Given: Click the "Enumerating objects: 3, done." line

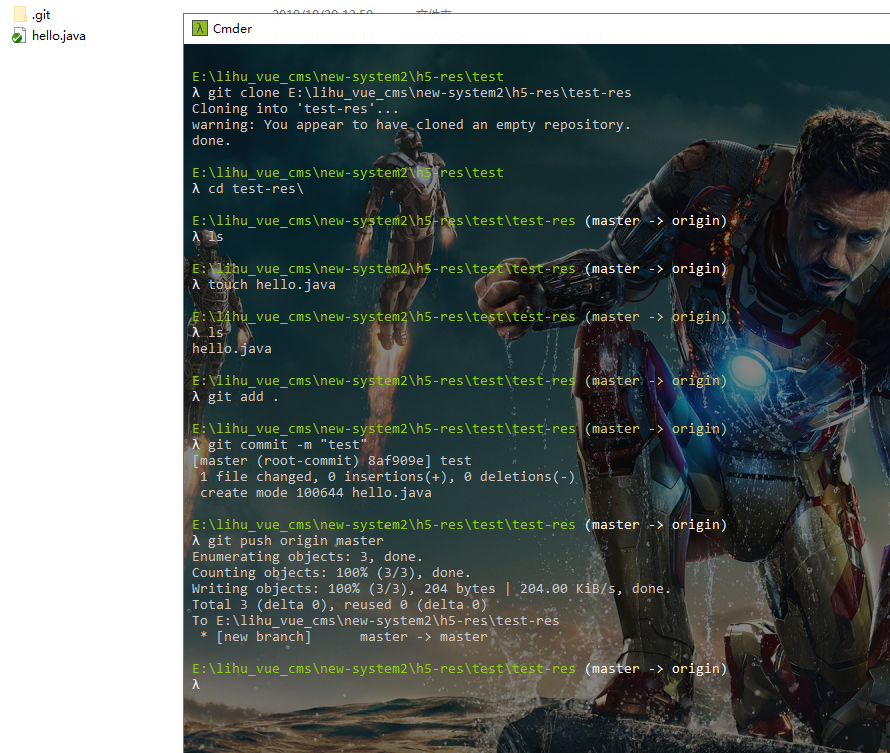Looking at the screenshot, I should pos(307,556).
